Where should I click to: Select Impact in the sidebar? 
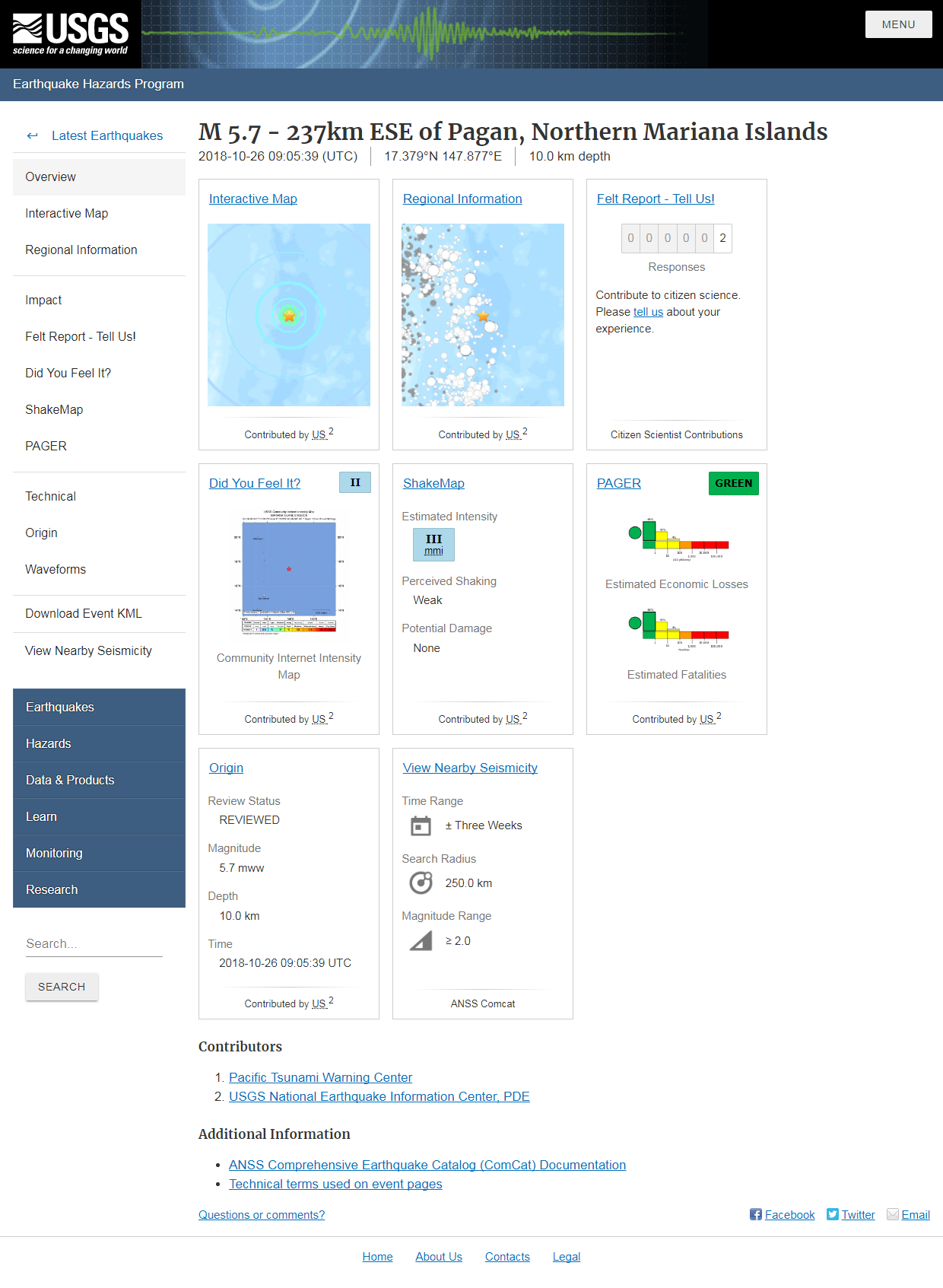click(x=99, y=300)
